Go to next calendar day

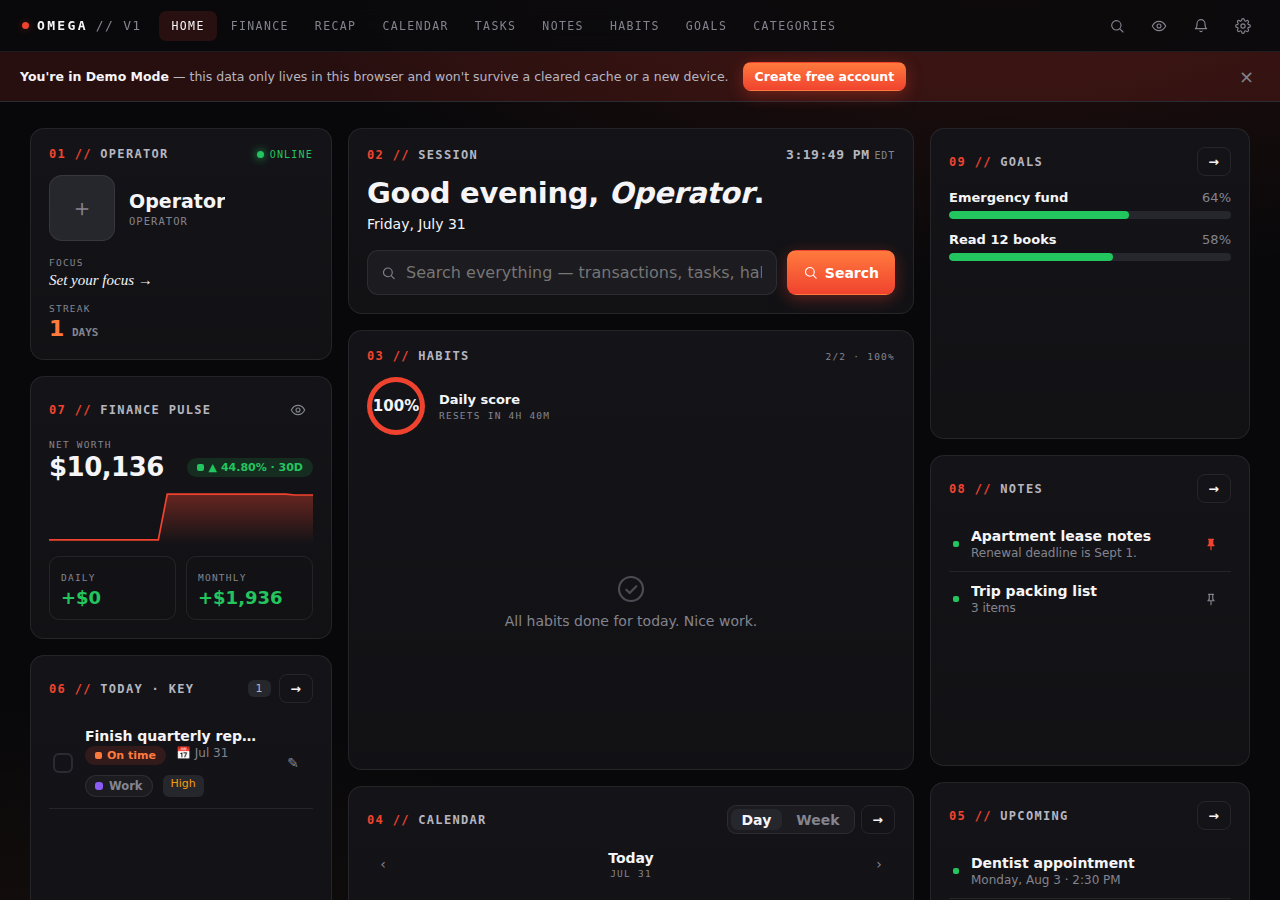click(879, 865)
